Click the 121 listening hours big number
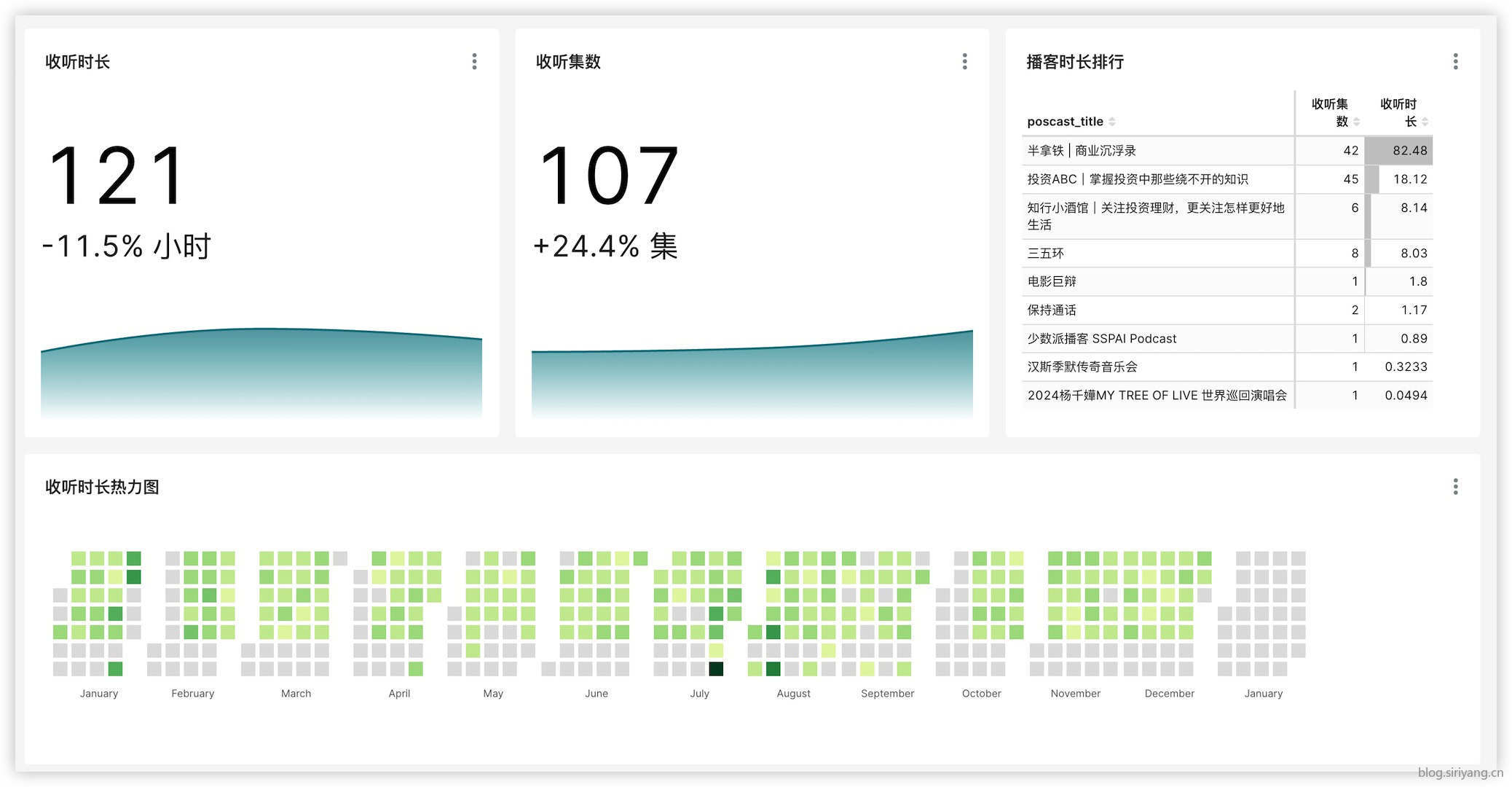Viewport: 1512px width, 787px height. 117,176
